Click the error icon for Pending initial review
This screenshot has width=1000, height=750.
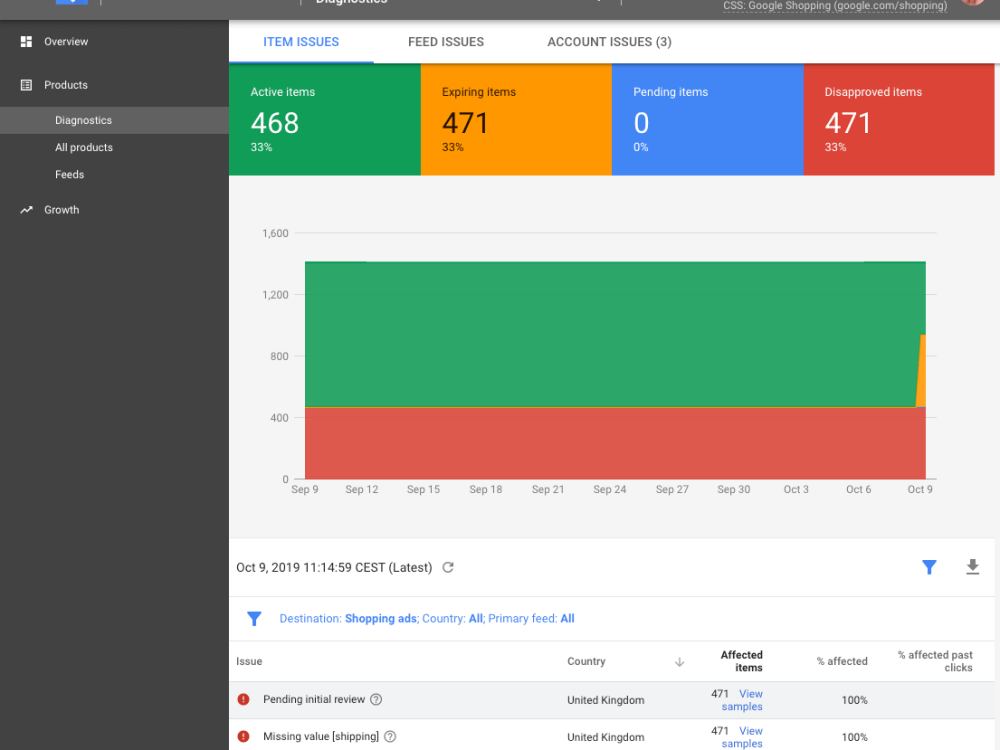[x=244, y=700]
